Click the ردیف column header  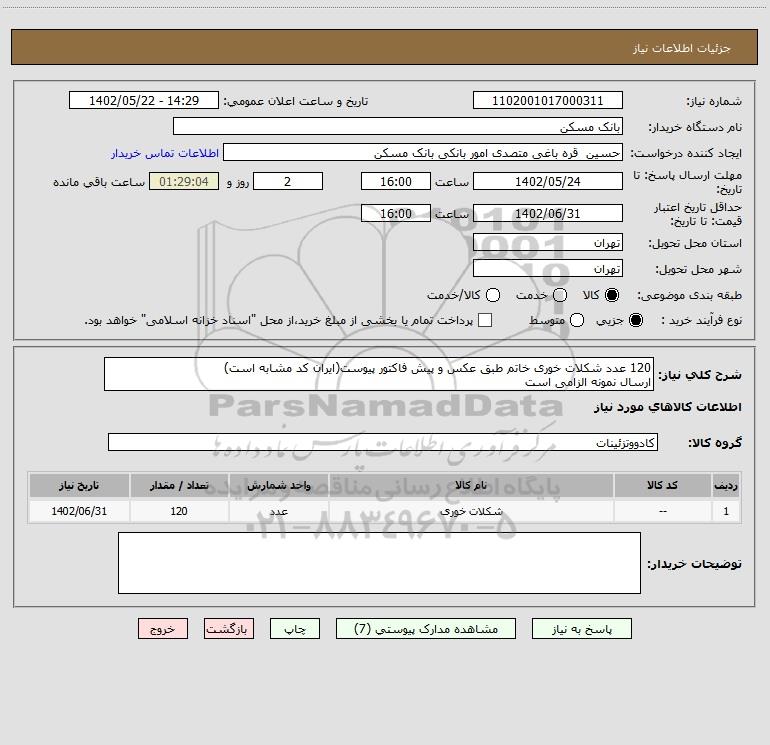coord(726,485)
